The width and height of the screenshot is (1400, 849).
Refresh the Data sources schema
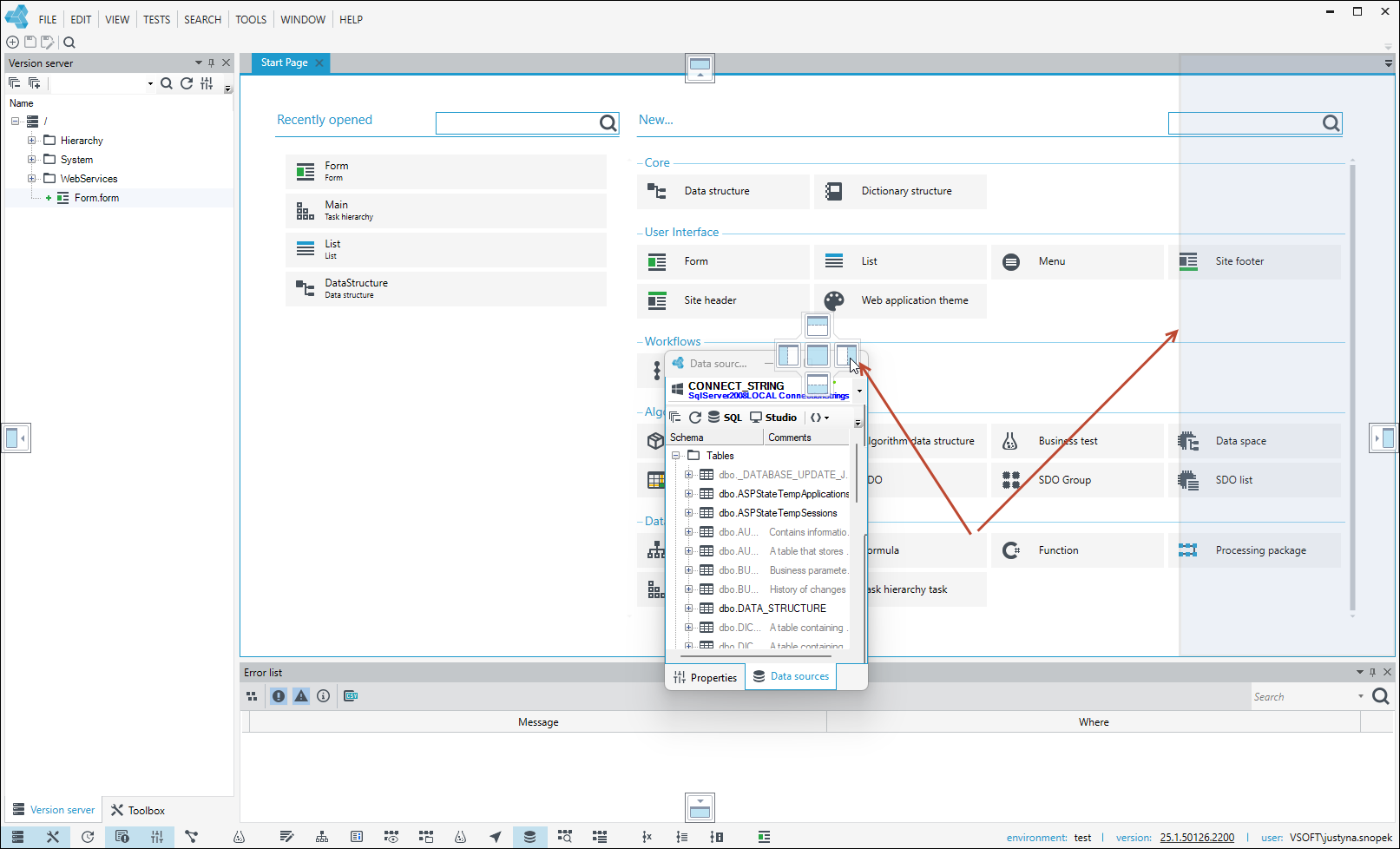coord(695,418)
